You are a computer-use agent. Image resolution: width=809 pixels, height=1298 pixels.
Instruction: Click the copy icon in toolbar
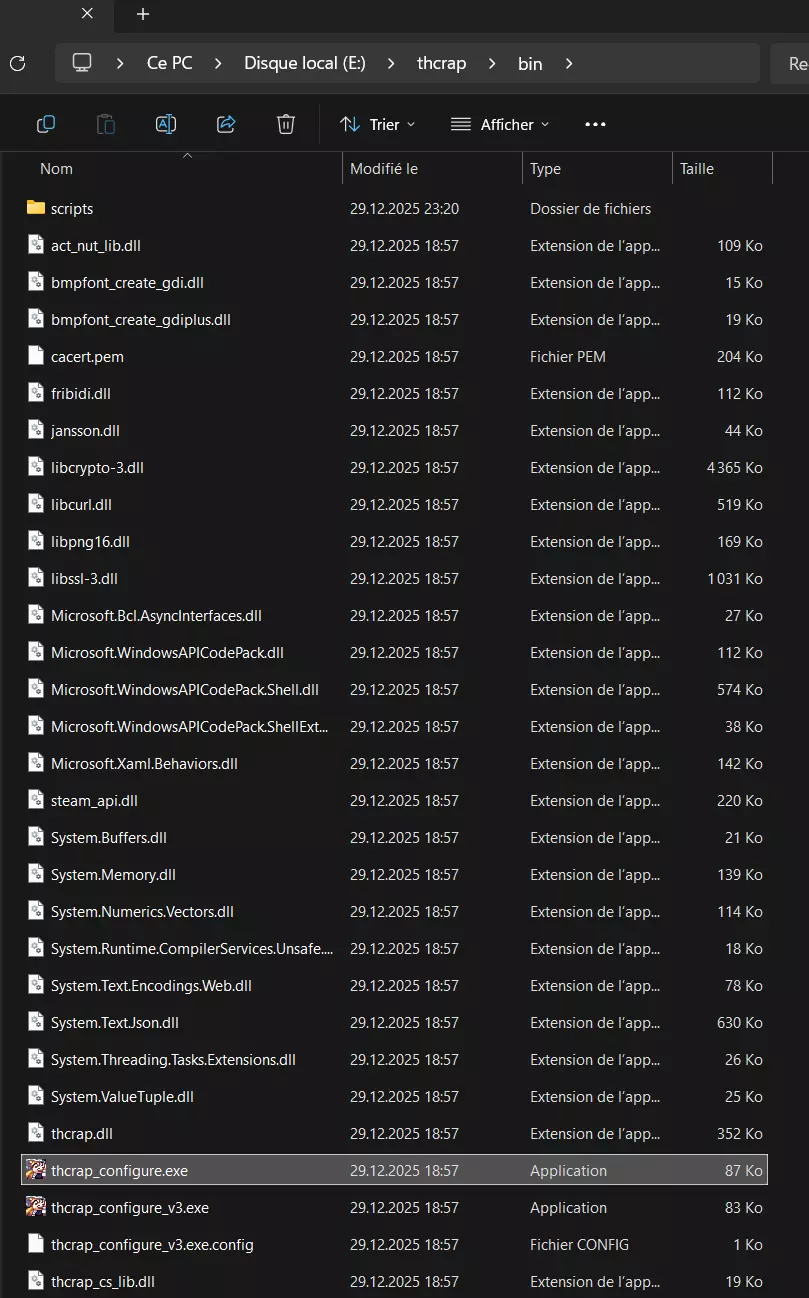46,124
